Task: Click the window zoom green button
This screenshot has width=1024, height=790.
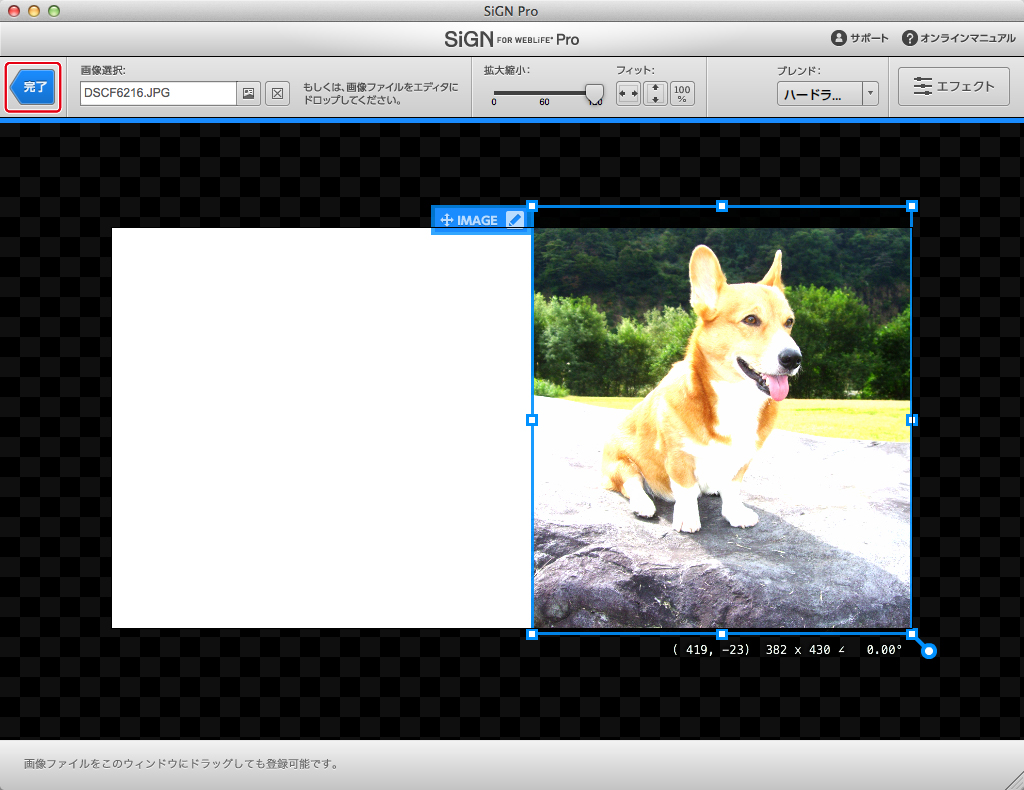Action: pyautogui.click(x=54, y=10)
